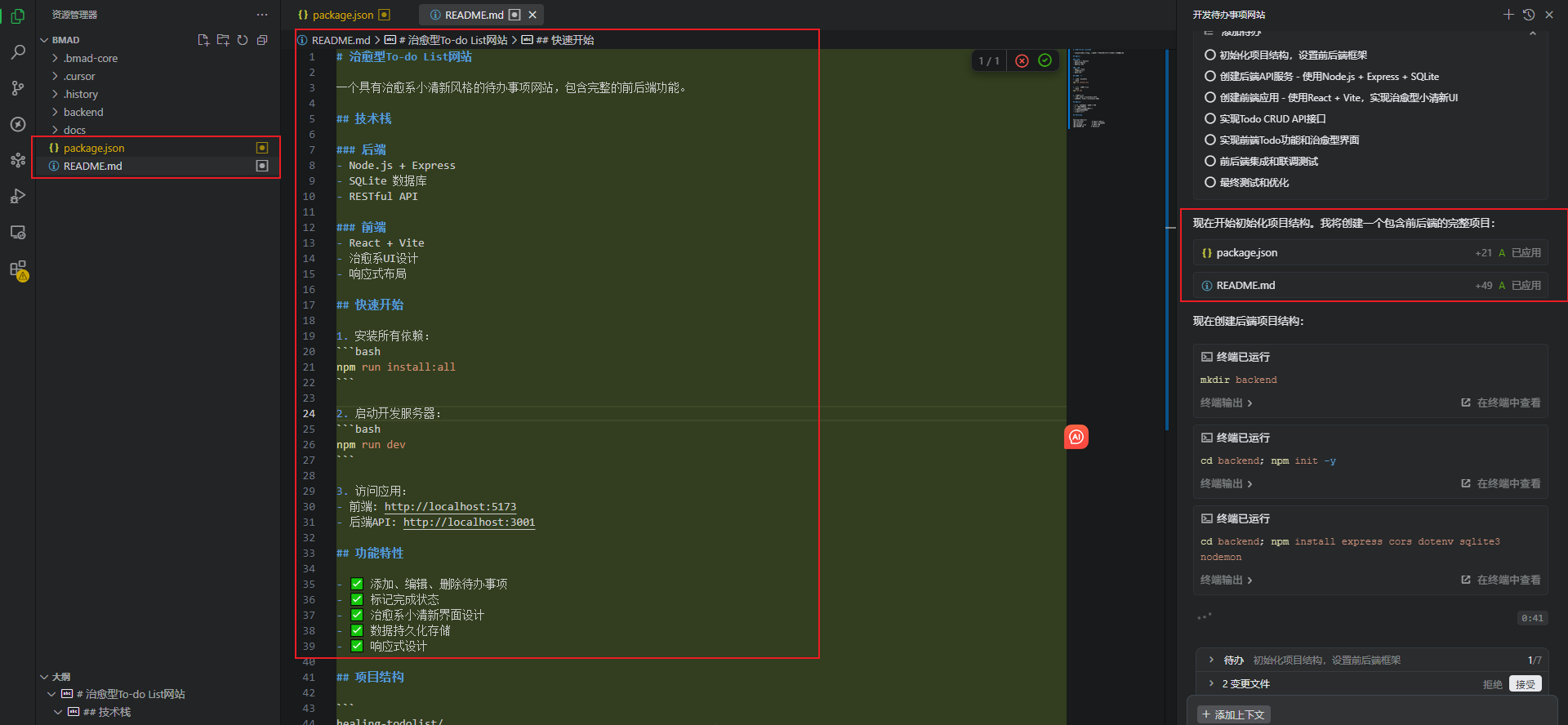Click the 添加上下文 add context button
This screenshot has width=1568, height=725.
point(1233,714)
